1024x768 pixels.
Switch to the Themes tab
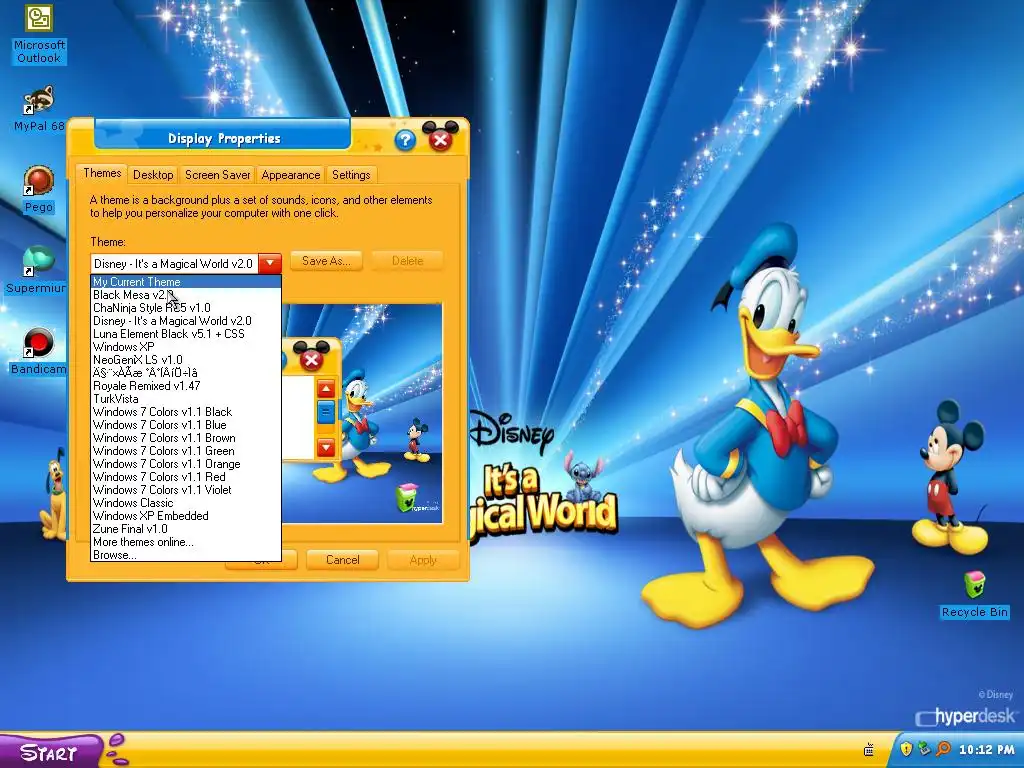click(x=102, y=173)
